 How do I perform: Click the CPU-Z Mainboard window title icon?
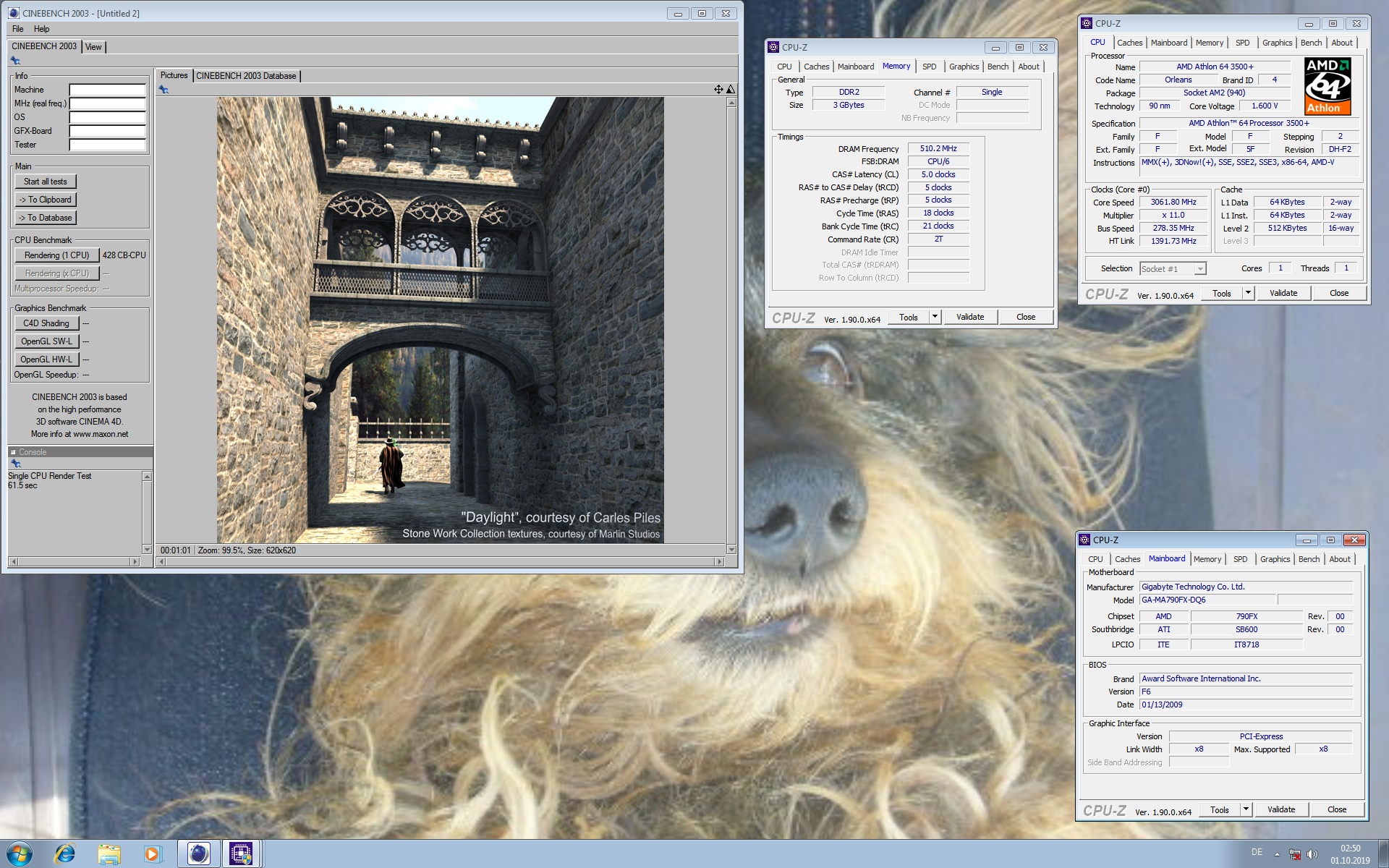tap(1084, 540)
